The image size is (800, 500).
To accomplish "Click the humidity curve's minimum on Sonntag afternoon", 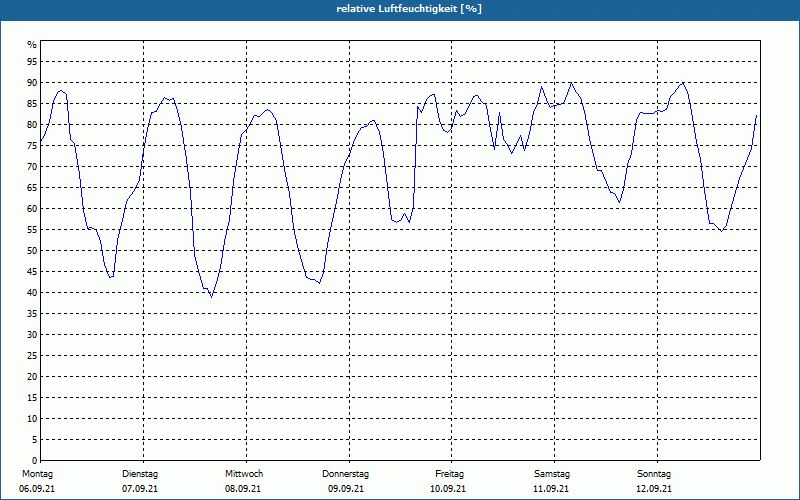I will 721,231.
